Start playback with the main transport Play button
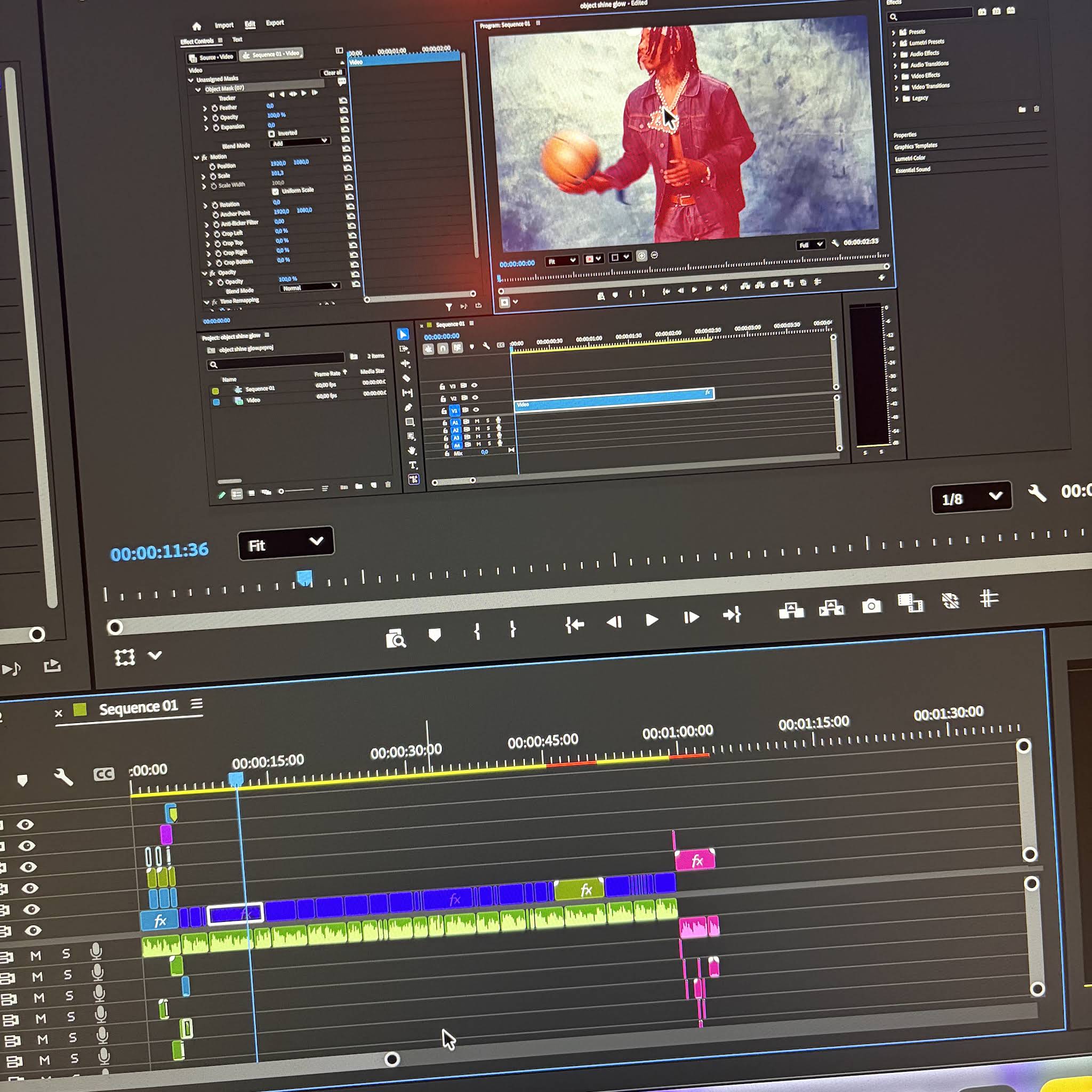 coord(652,620)
